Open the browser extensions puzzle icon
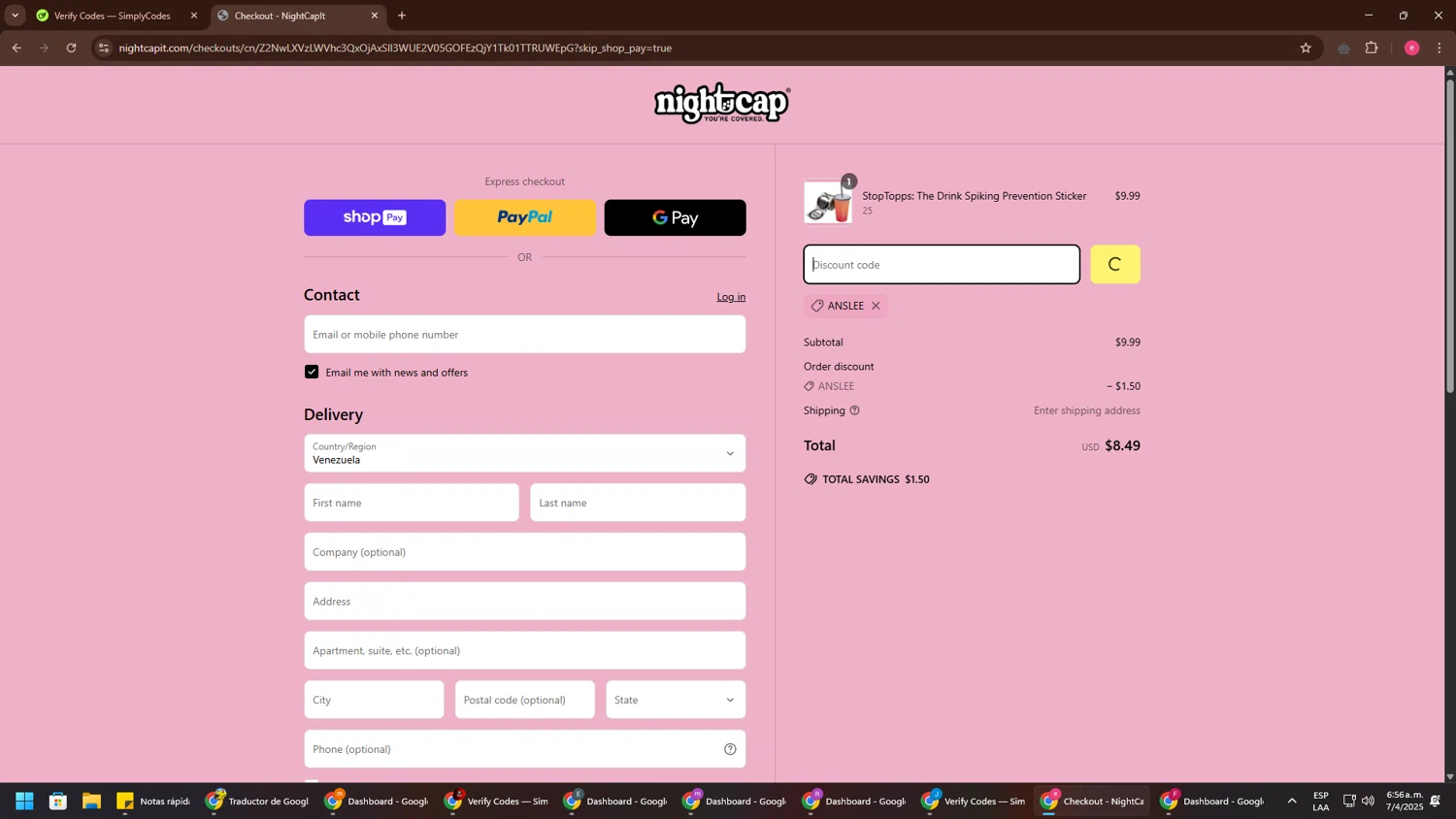Viewport: 1456px width, 819px height. pos(1372,48)
